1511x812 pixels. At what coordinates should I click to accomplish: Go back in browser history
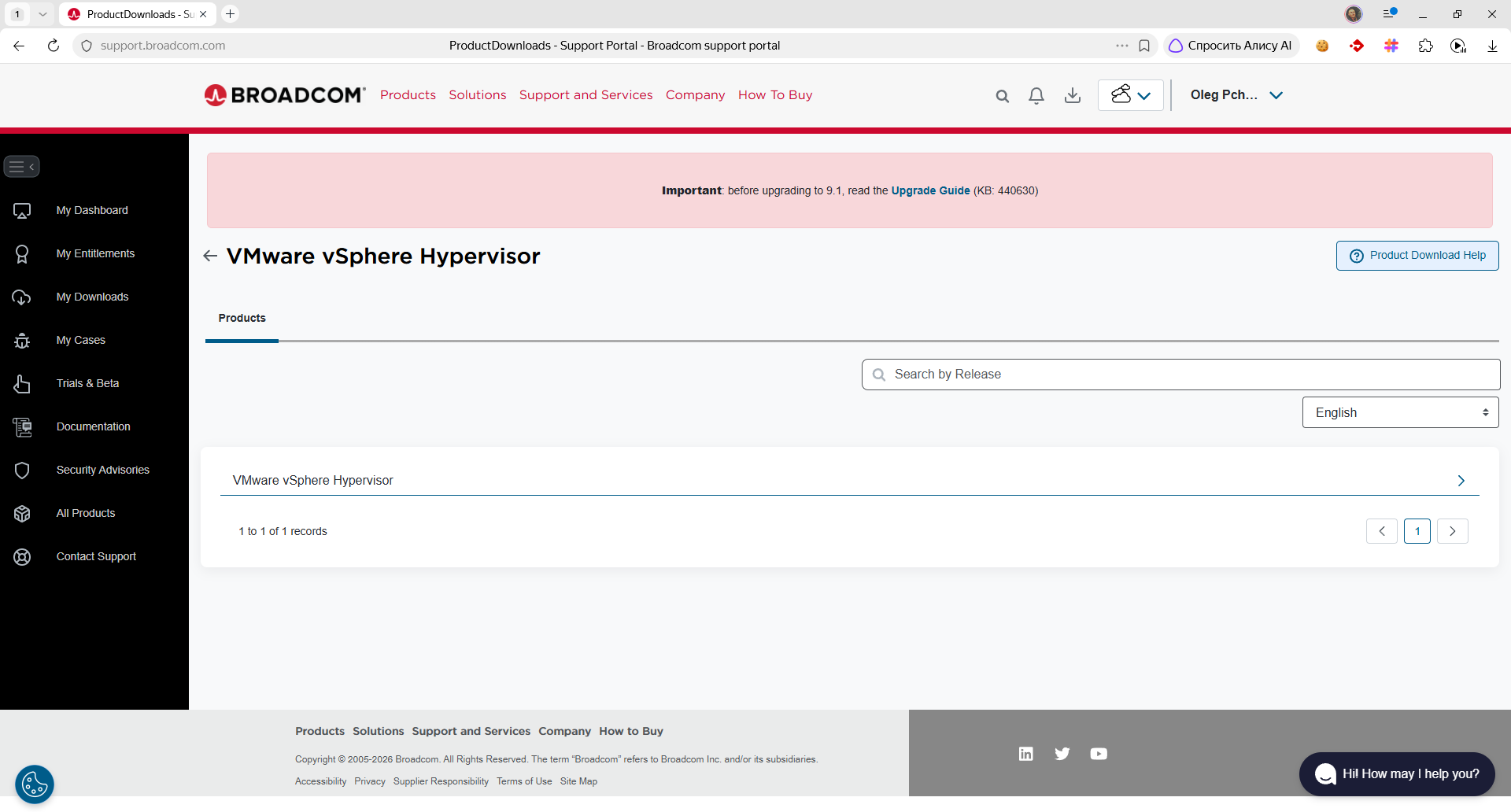(x=19, y=46)
